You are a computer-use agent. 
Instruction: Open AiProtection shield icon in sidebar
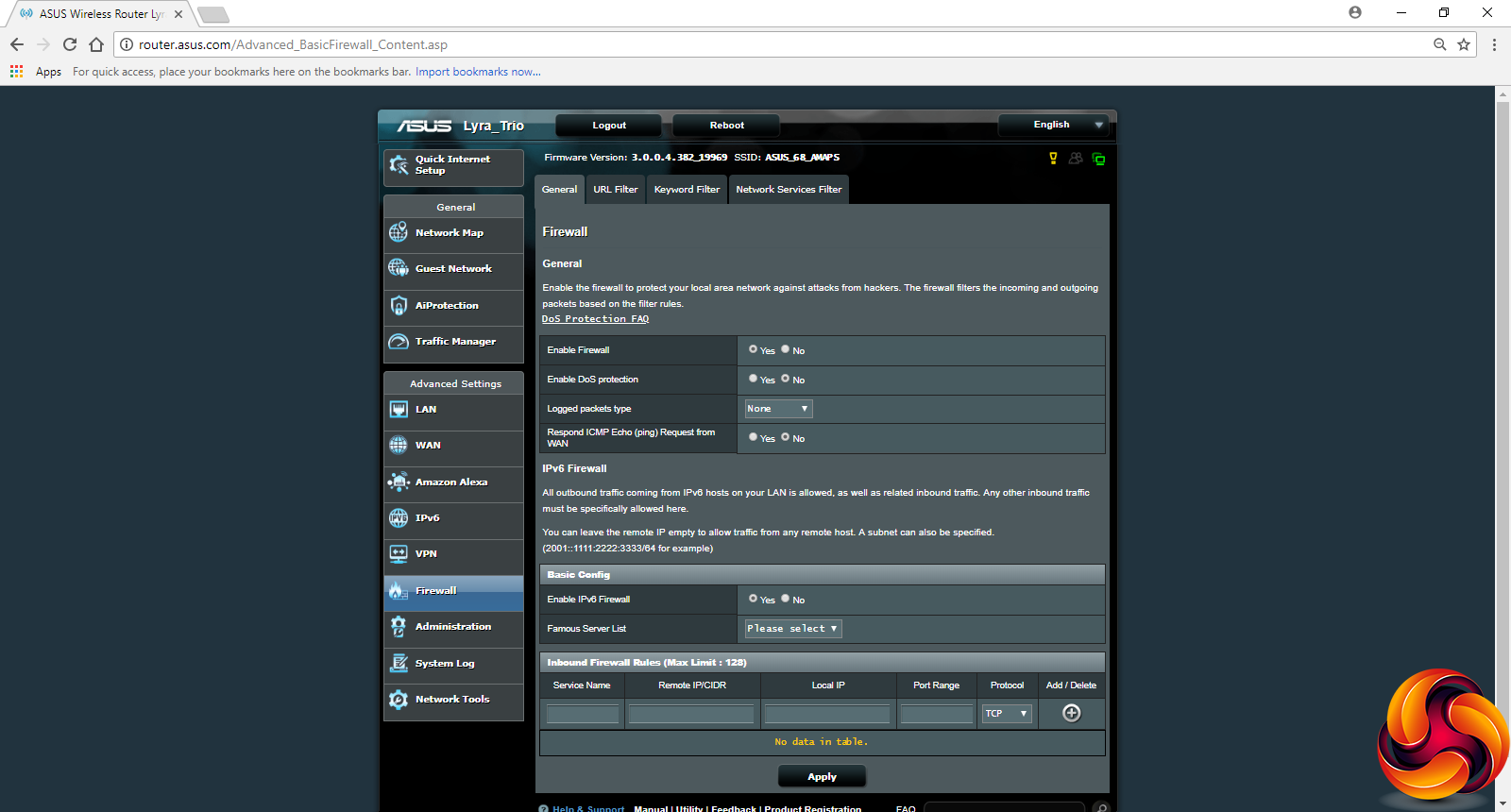[x=399, y=306]
